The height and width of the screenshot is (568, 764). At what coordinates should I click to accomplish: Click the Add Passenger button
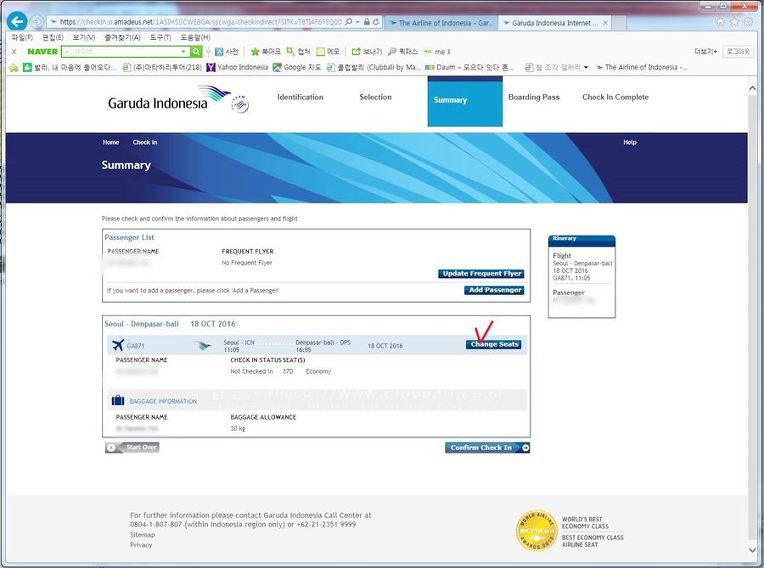pos(495,290)
